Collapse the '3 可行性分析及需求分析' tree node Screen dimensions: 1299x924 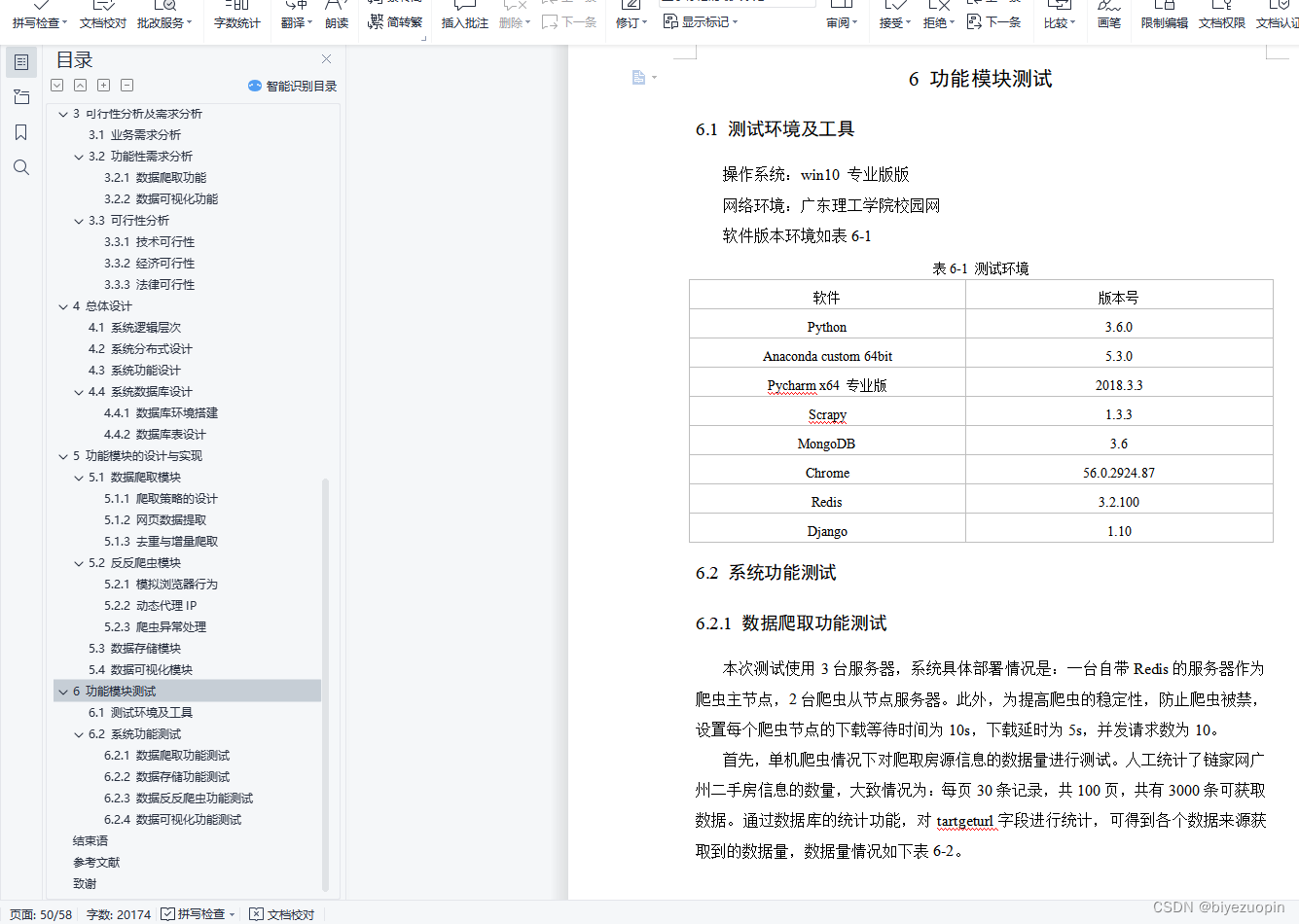click(63, 114)
